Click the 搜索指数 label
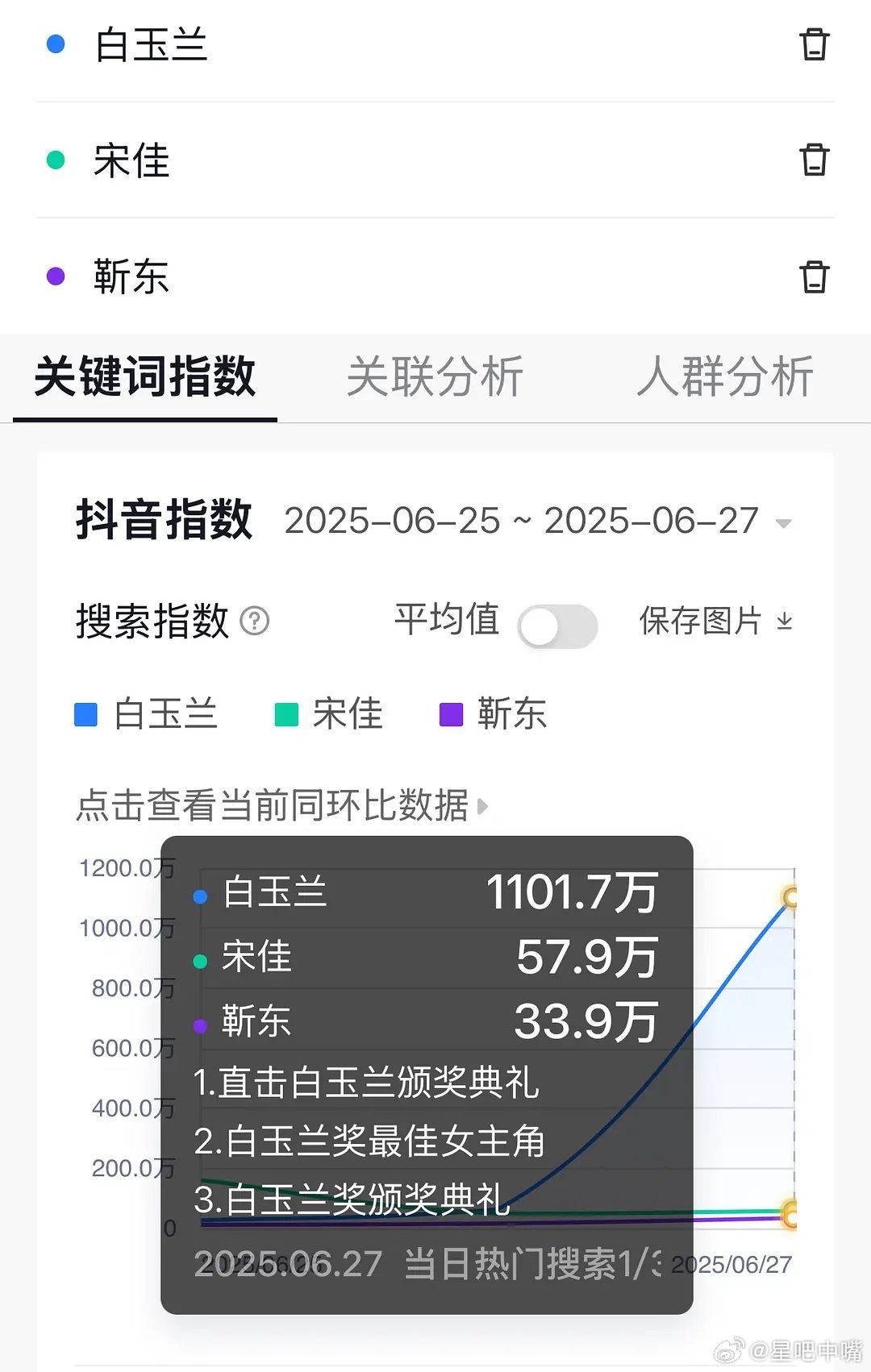Image resolution: width=871 pixels, height=1372 pixels. pos(152,621)
